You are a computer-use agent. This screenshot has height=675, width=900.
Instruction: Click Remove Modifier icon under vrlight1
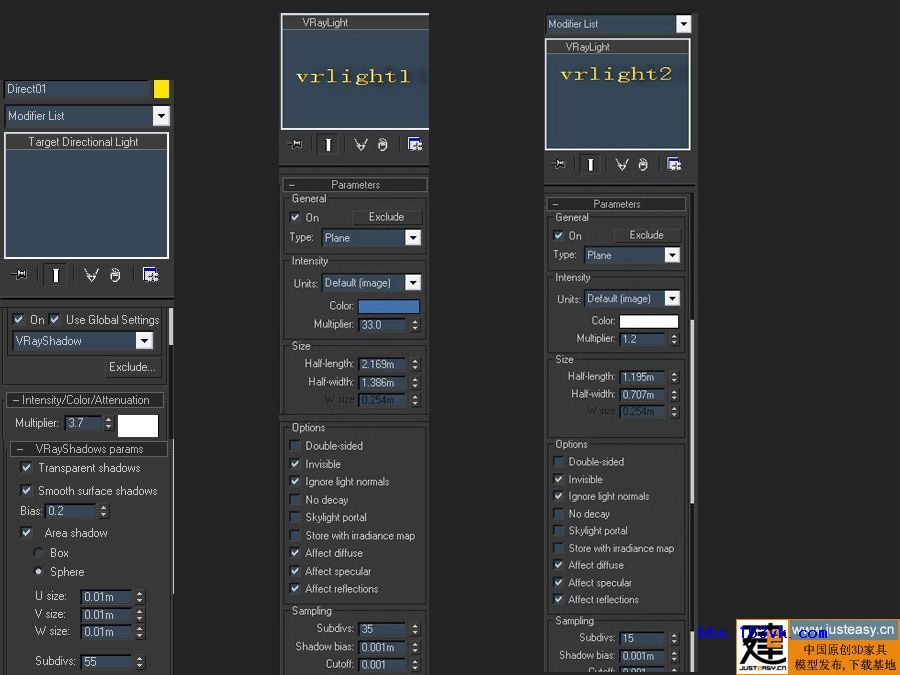click(383, 145)
